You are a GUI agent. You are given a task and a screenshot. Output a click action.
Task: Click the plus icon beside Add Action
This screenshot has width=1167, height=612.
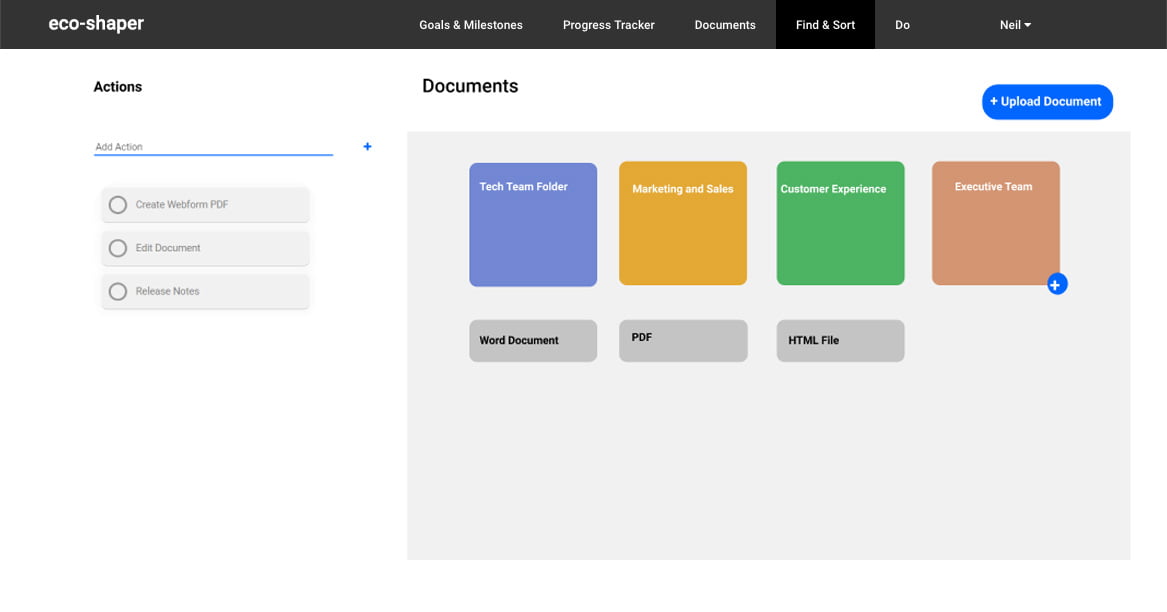point(367,147)
